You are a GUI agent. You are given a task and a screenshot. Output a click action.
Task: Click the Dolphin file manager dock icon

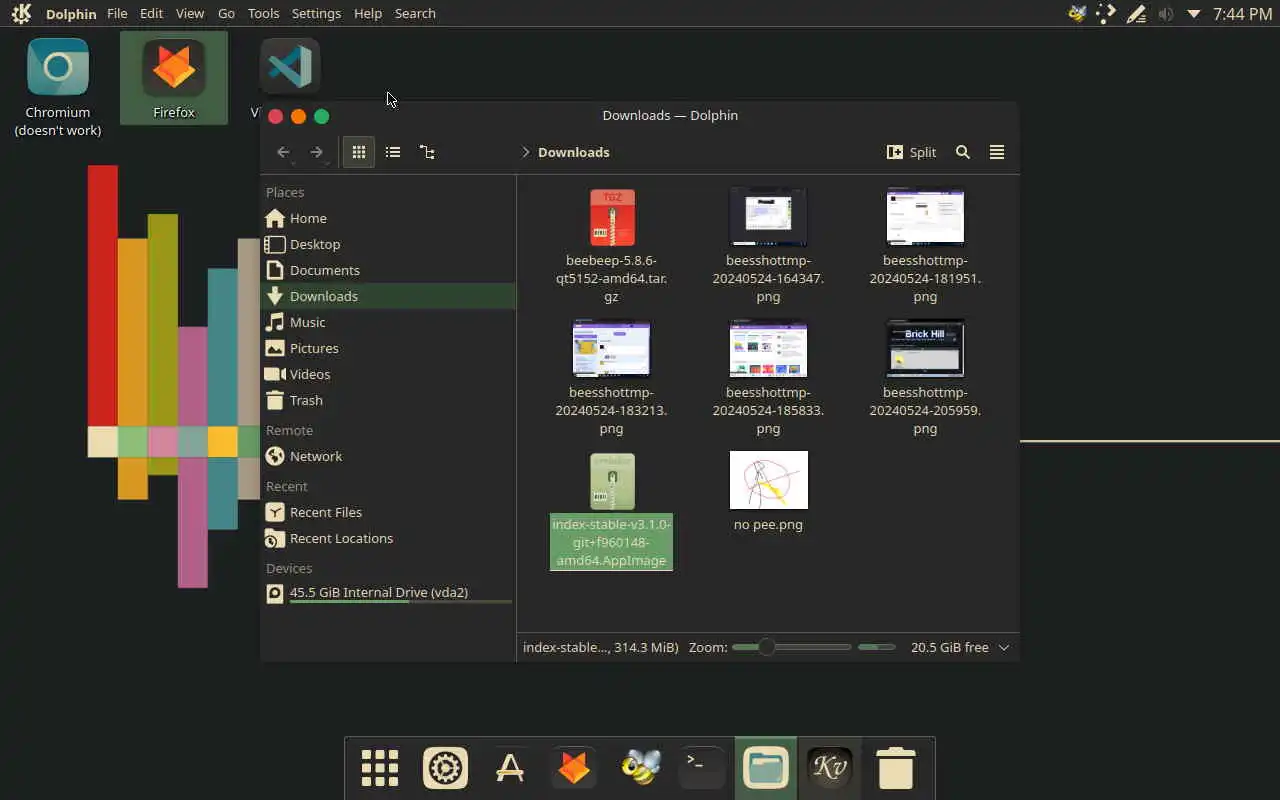tap(766, 768)
